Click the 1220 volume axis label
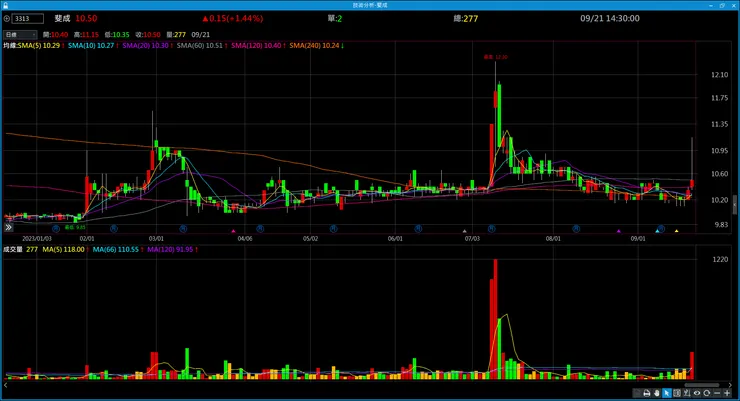This screenshot has height=401, width=740. [x=720, y=259]
